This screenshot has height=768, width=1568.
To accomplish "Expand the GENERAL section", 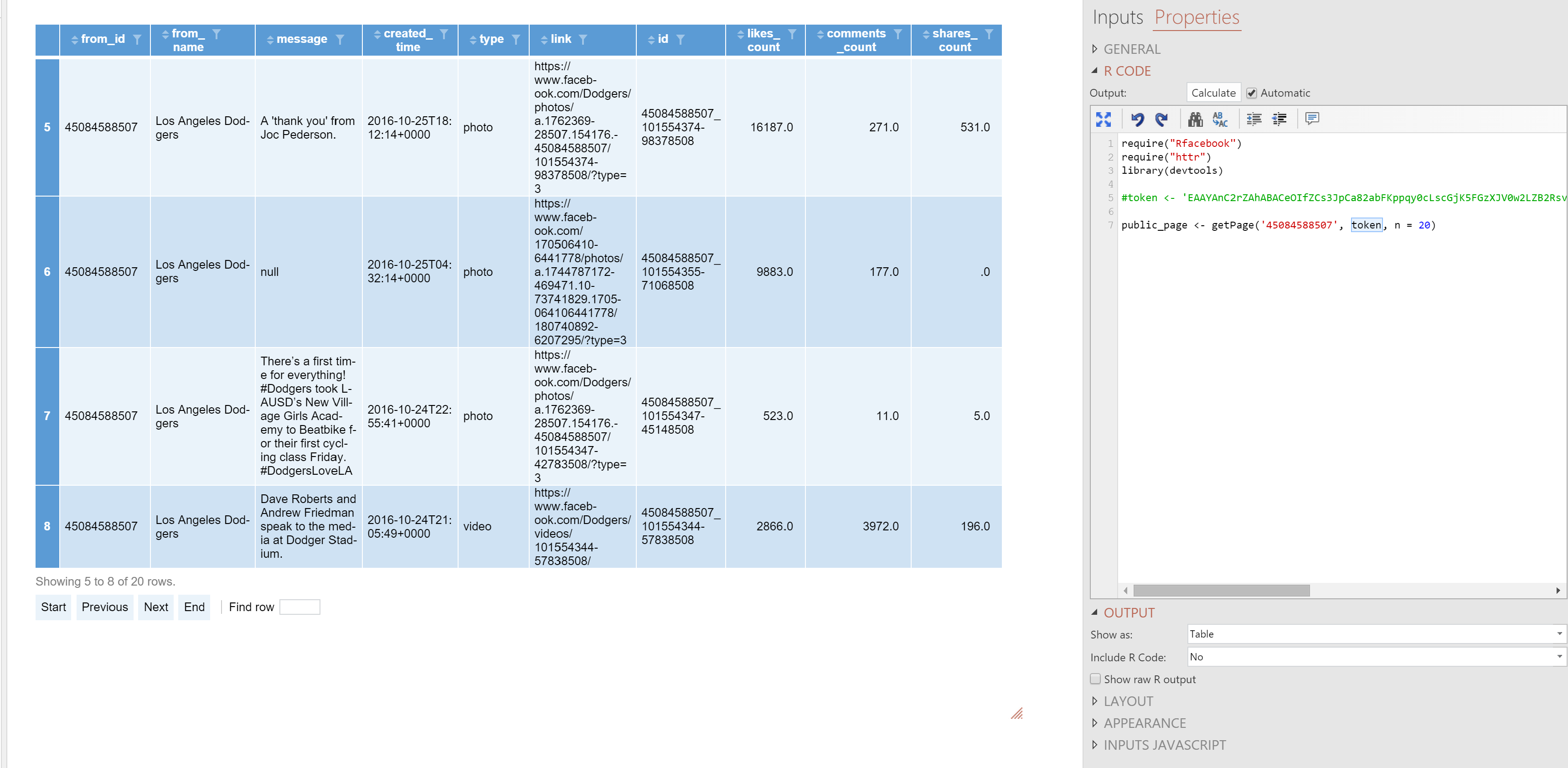I will (x=1131, y=49).
